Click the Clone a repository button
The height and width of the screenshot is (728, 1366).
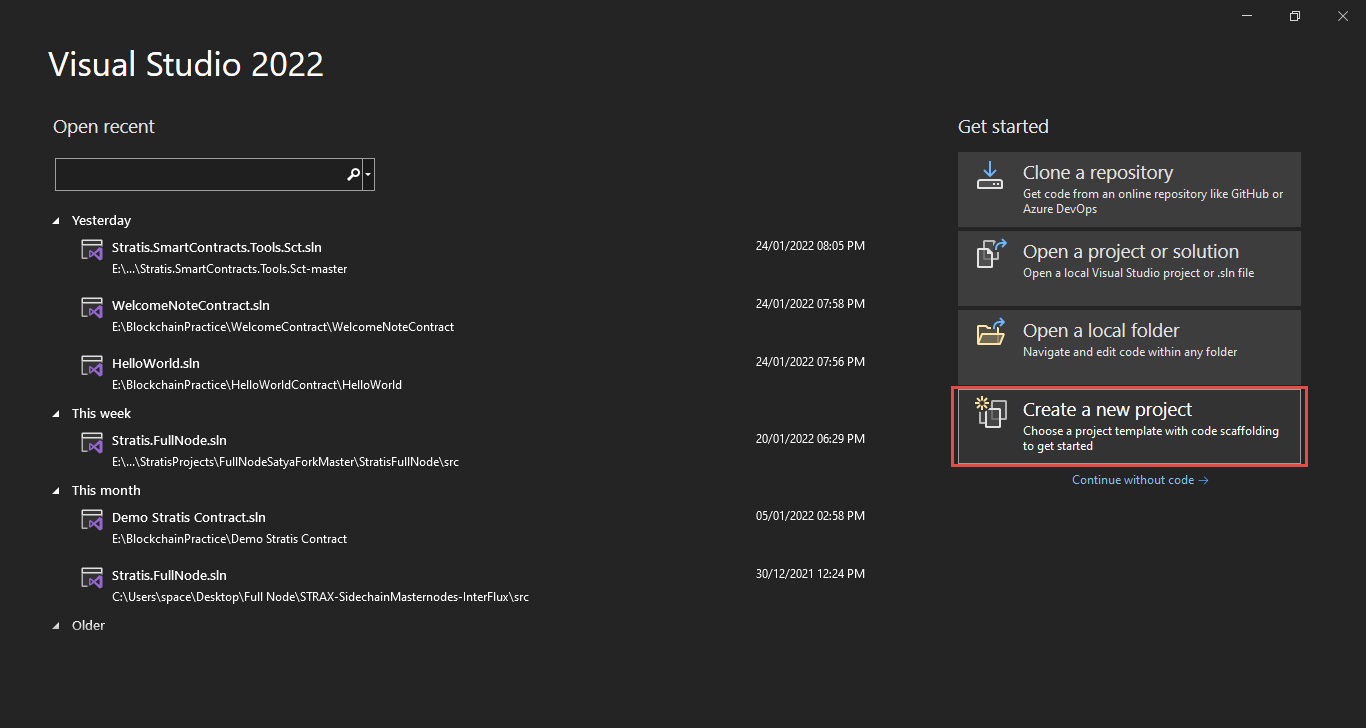[x=1129, y=189]
